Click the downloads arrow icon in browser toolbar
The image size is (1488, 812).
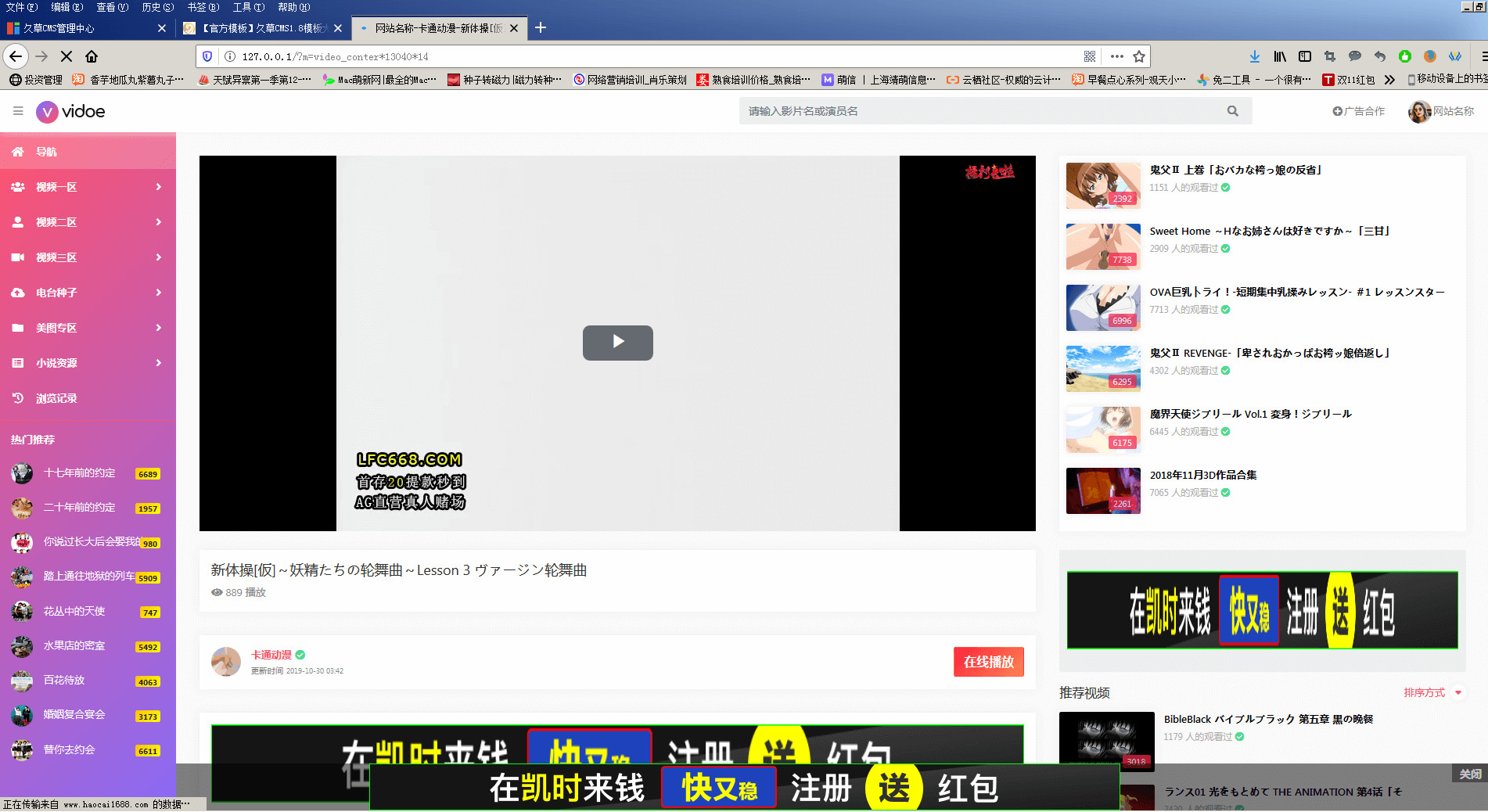(1255, 56)
